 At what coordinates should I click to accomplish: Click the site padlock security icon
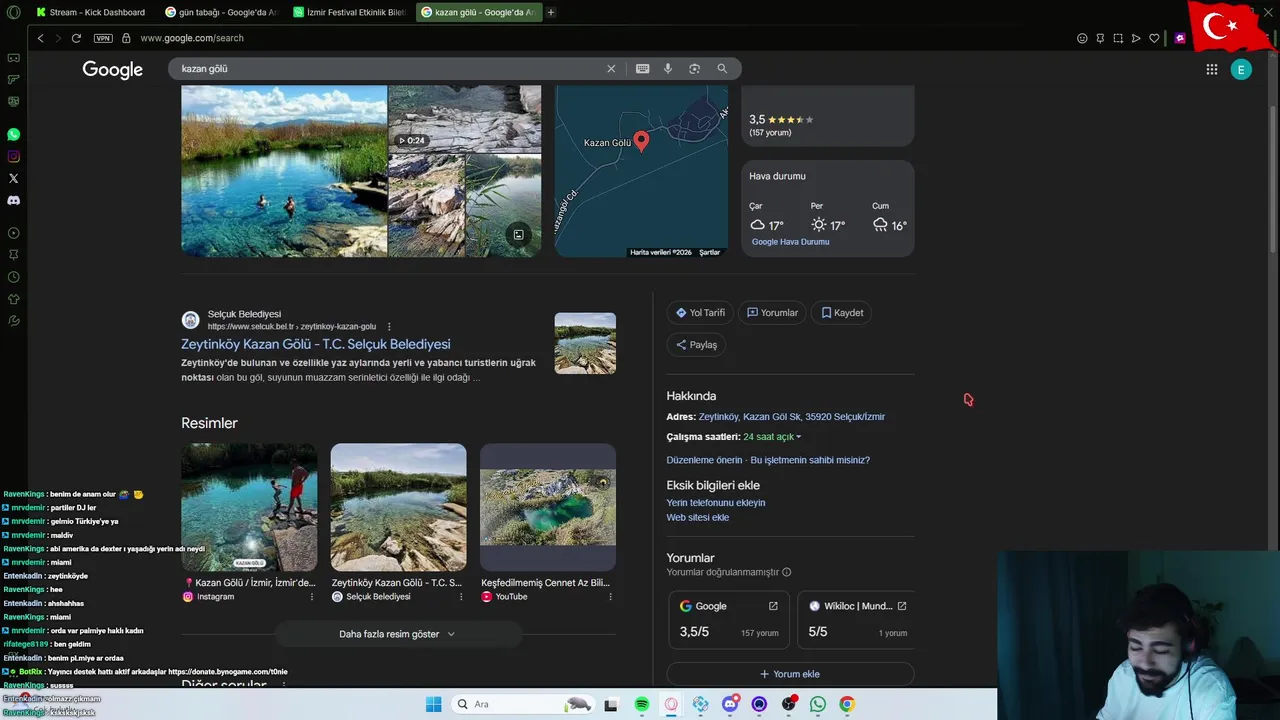click(126, 38)
